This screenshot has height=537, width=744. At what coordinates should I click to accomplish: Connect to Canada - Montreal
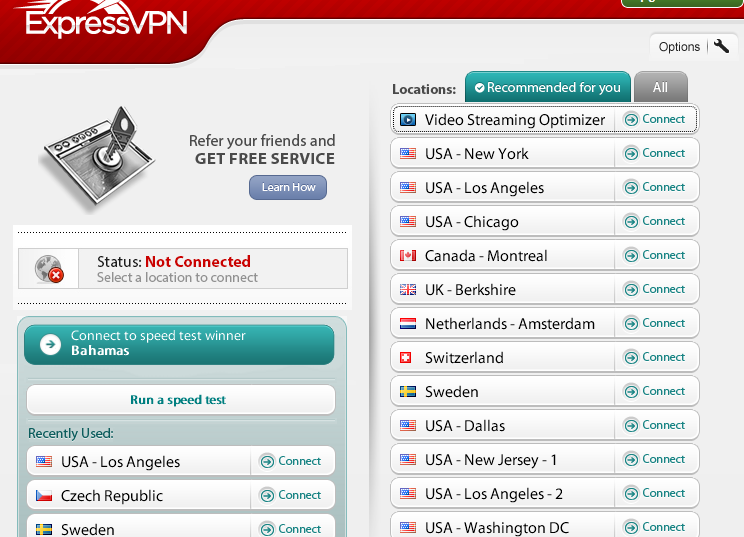[x=655, y=255]
